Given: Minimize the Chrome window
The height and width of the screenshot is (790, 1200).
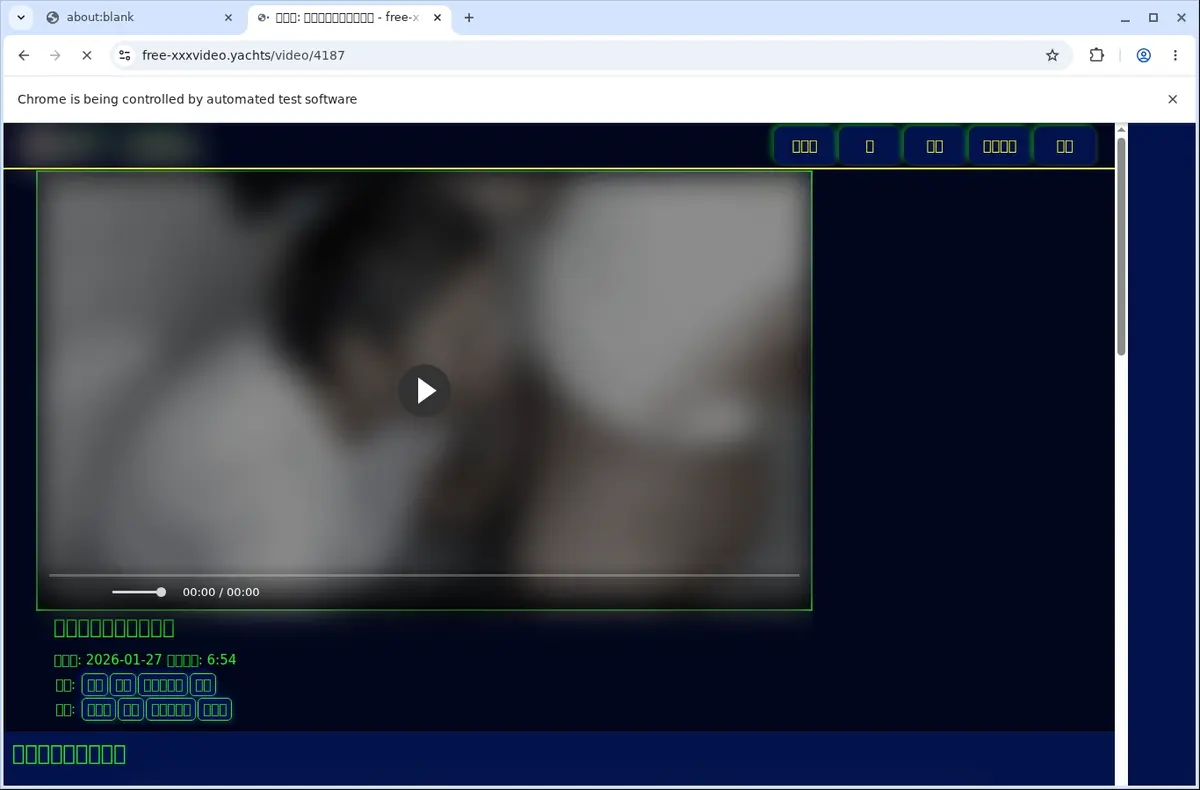Looking at the screenshot, I should click(x=1126, y=17).
